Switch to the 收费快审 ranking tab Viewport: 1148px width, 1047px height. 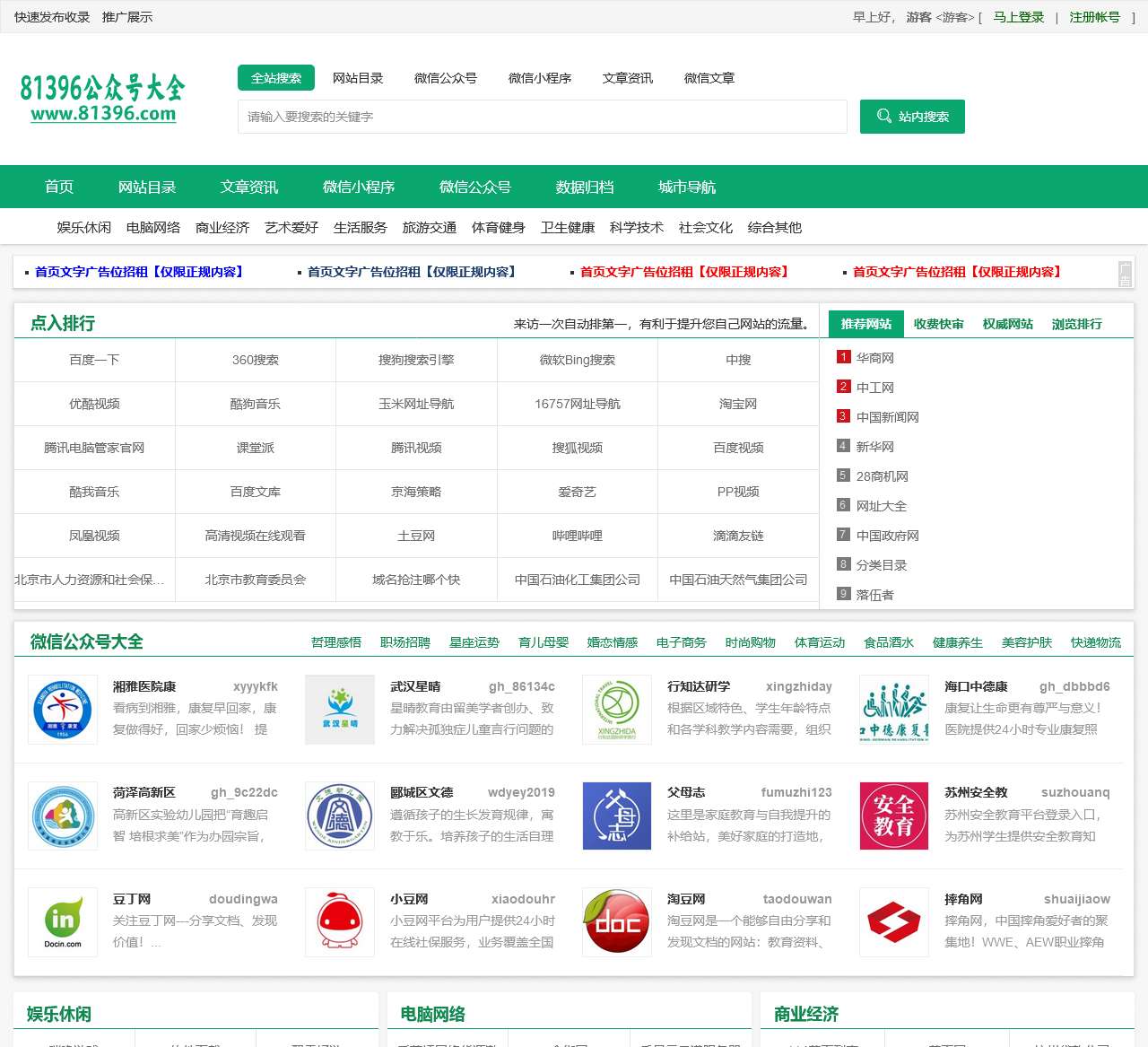point(939,324)
